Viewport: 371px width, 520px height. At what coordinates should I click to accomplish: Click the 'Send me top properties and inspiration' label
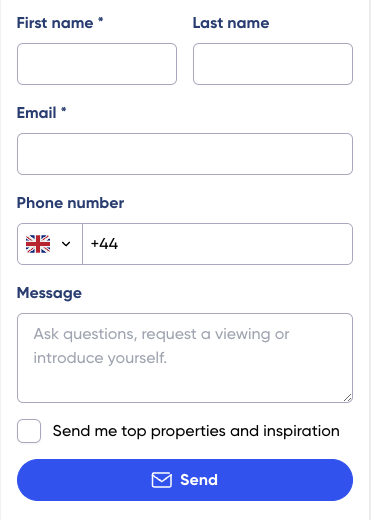click(196, 431)
